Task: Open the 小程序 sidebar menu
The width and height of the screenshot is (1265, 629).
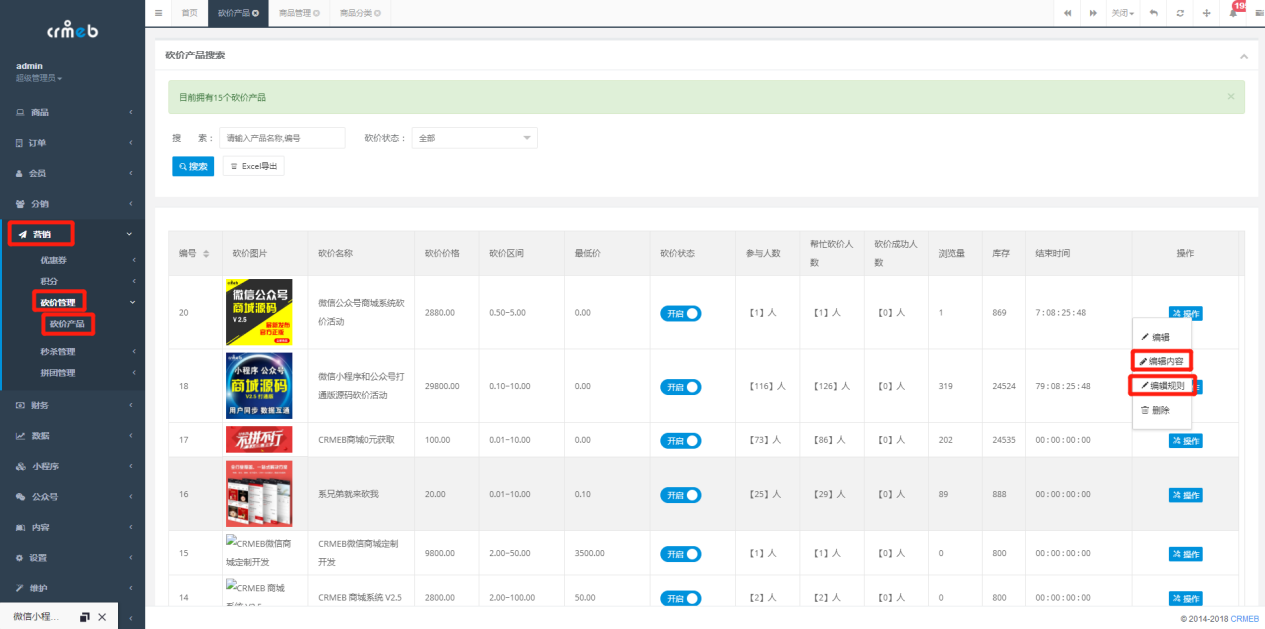Action: tap(72, 466)
